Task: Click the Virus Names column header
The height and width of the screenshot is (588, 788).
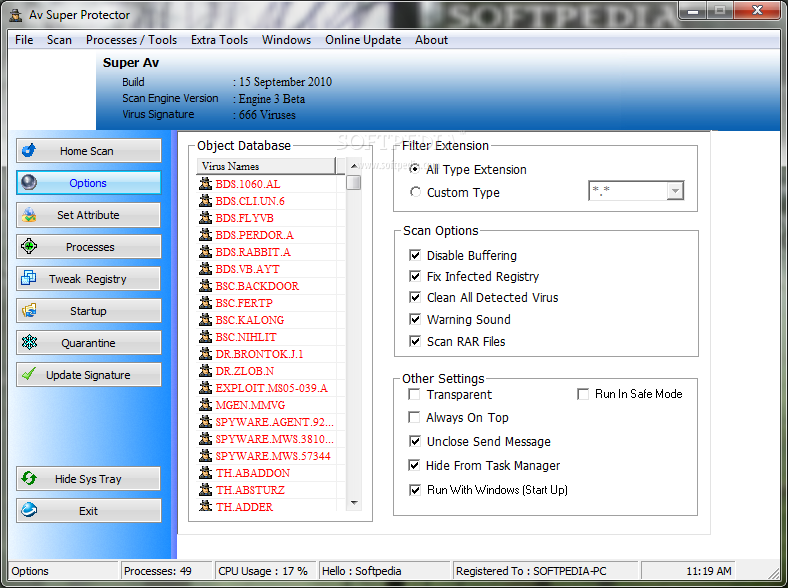Action: point(266,166)
